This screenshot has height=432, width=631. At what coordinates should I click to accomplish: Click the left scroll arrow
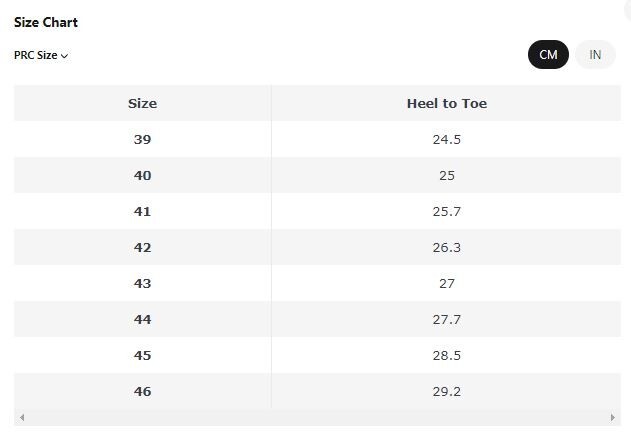coord(22,418)
